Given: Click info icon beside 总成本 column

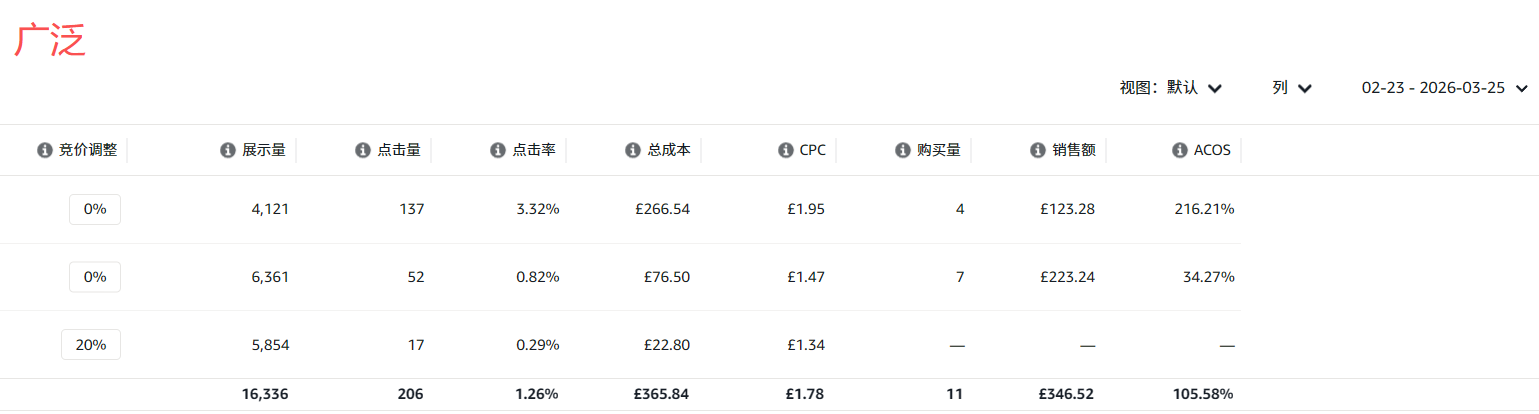Looking at the screenshot, I should coord(633,150).
